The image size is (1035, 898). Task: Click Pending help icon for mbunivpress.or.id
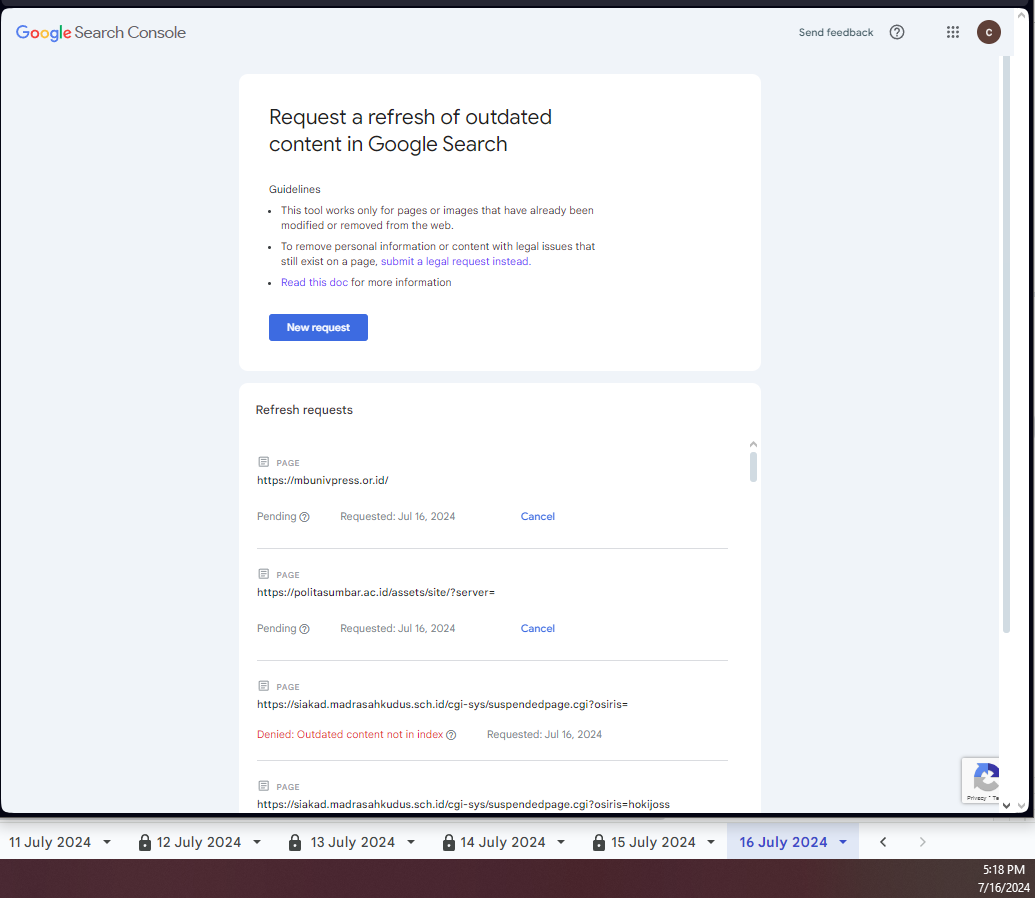(x=304, y=517)
